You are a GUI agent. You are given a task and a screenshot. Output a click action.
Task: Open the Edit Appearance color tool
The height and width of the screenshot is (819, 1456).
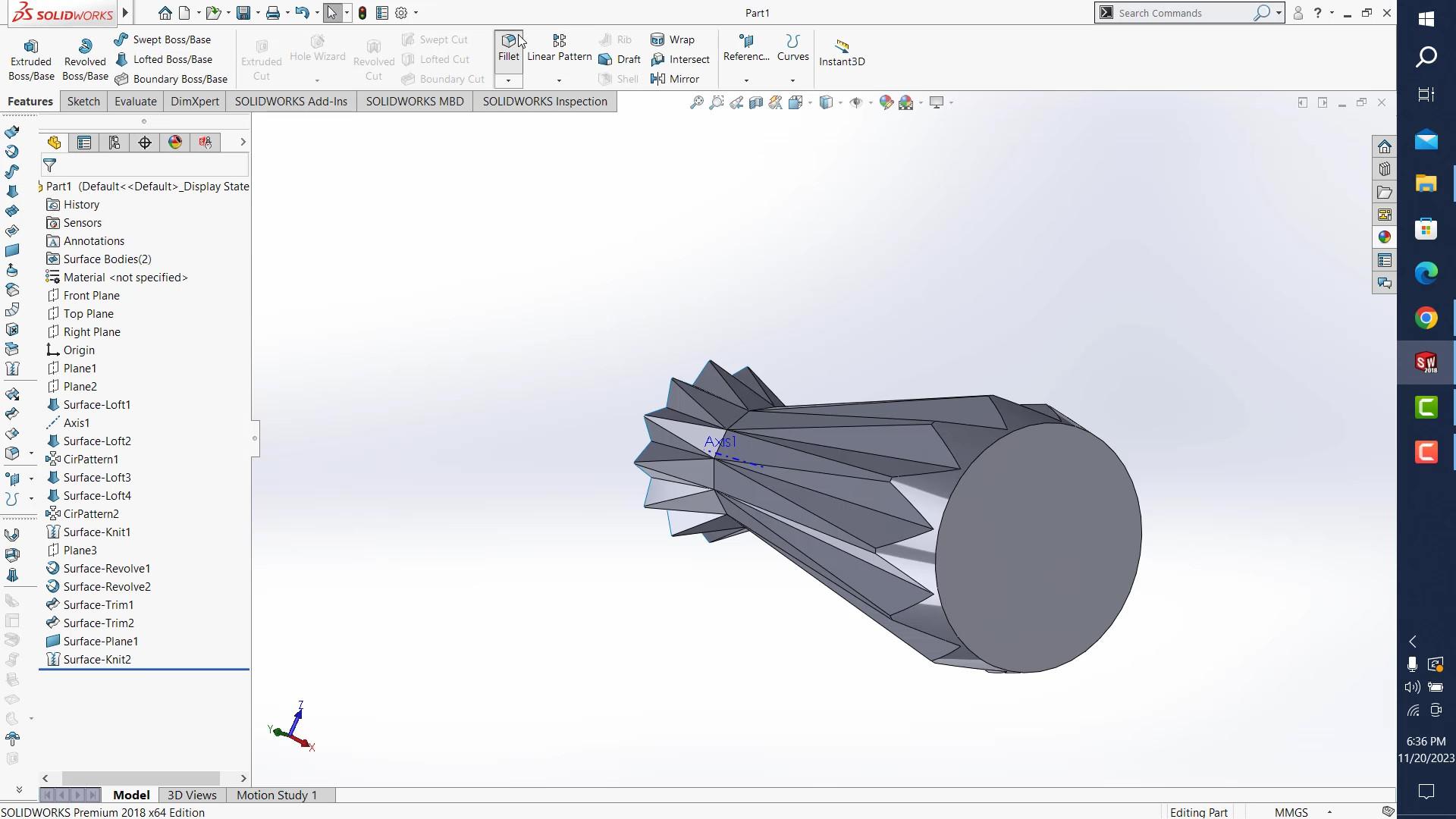[886, 102]
